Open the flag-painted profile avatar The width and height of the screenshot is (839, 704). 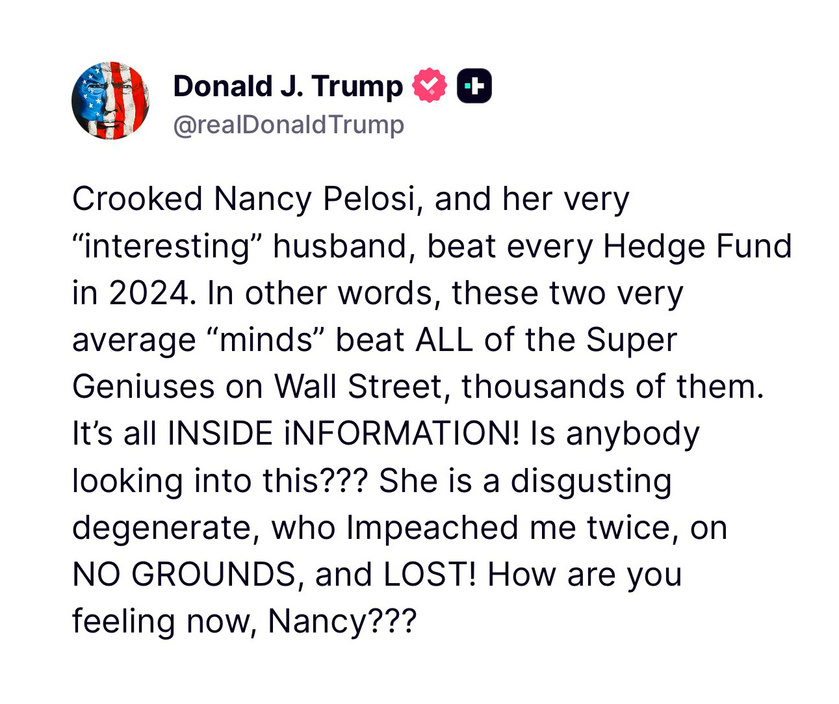(x=110, y=101)
